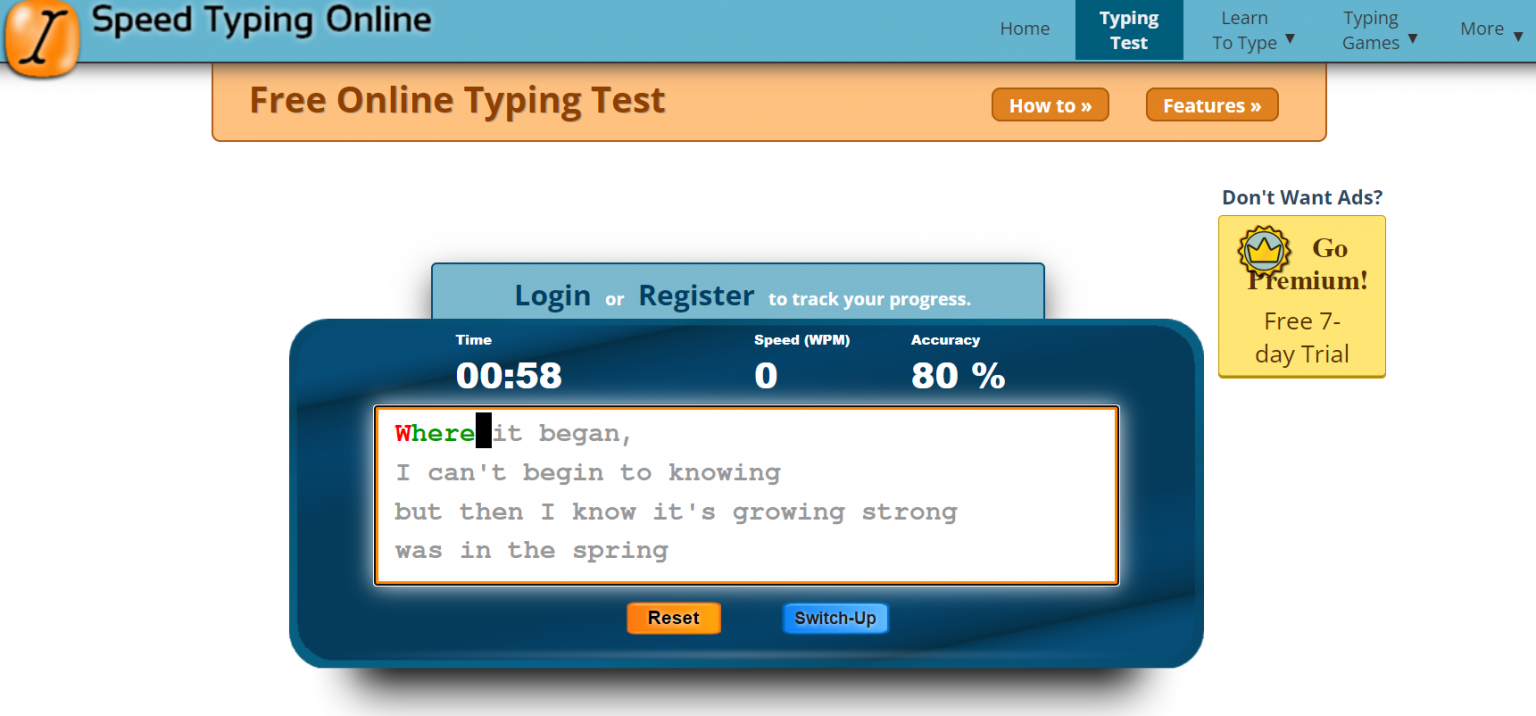
Task: Click the Features » button
Action: tap(1211, 105)
